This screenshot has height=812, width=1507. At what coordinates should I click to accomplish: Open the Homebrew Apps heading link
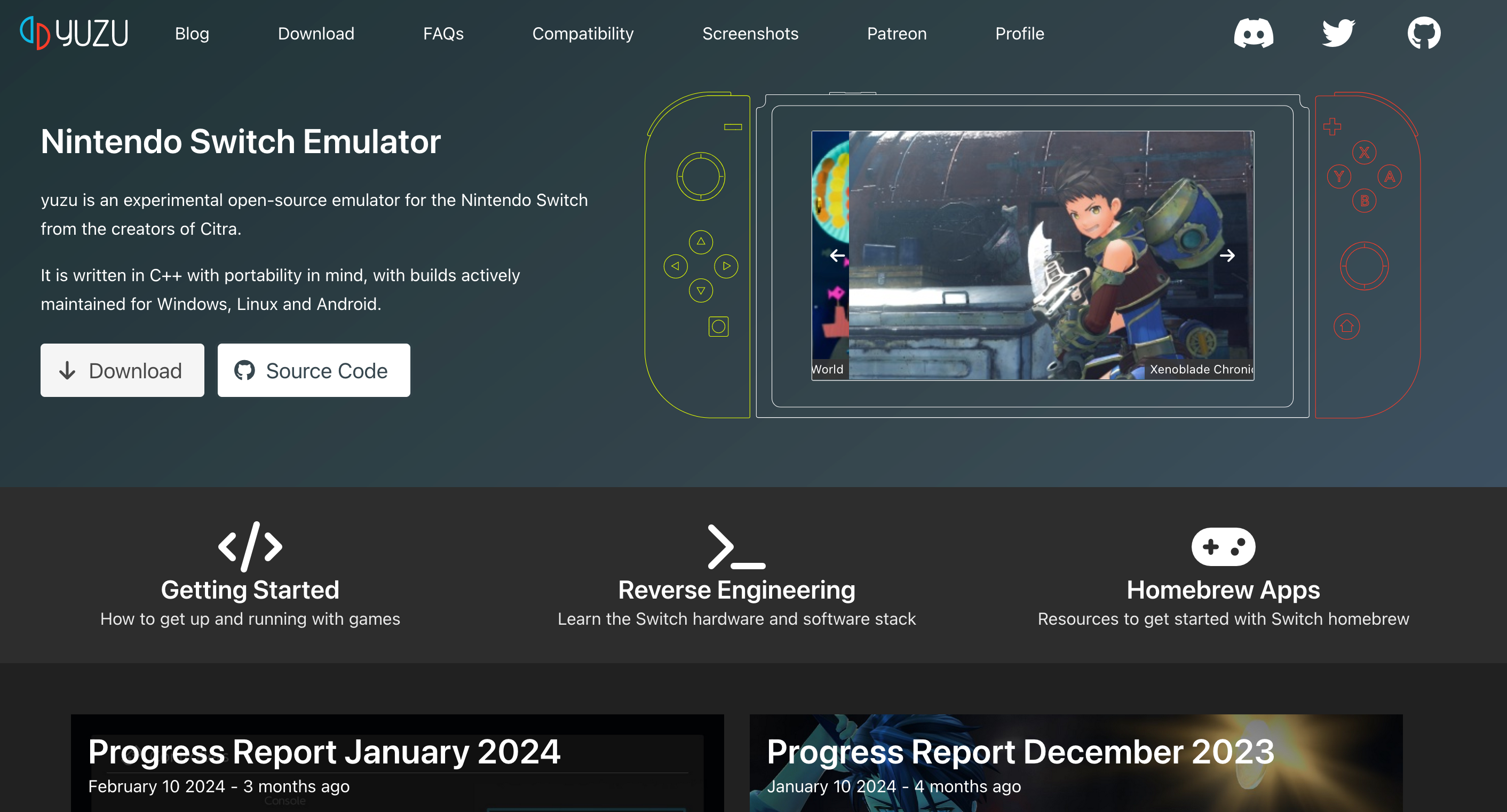click(x=1223, y=590)
